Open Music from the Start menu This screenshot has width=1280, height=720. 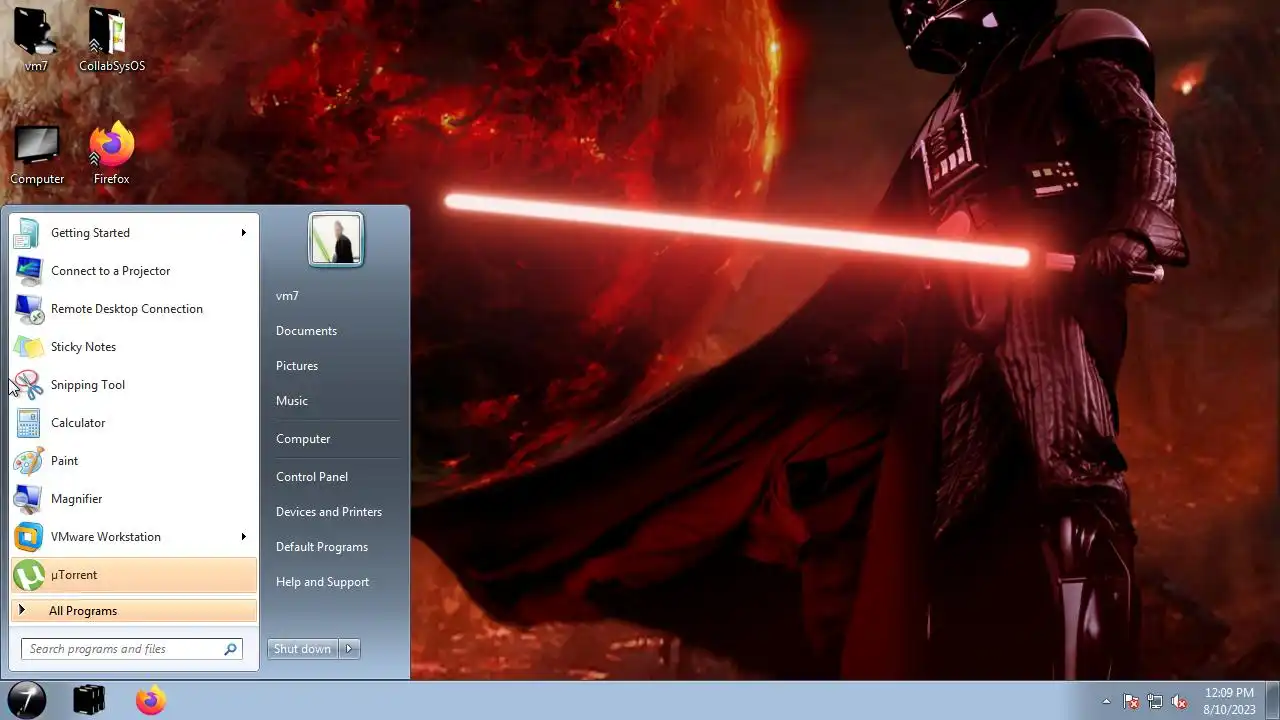point(292,401)
